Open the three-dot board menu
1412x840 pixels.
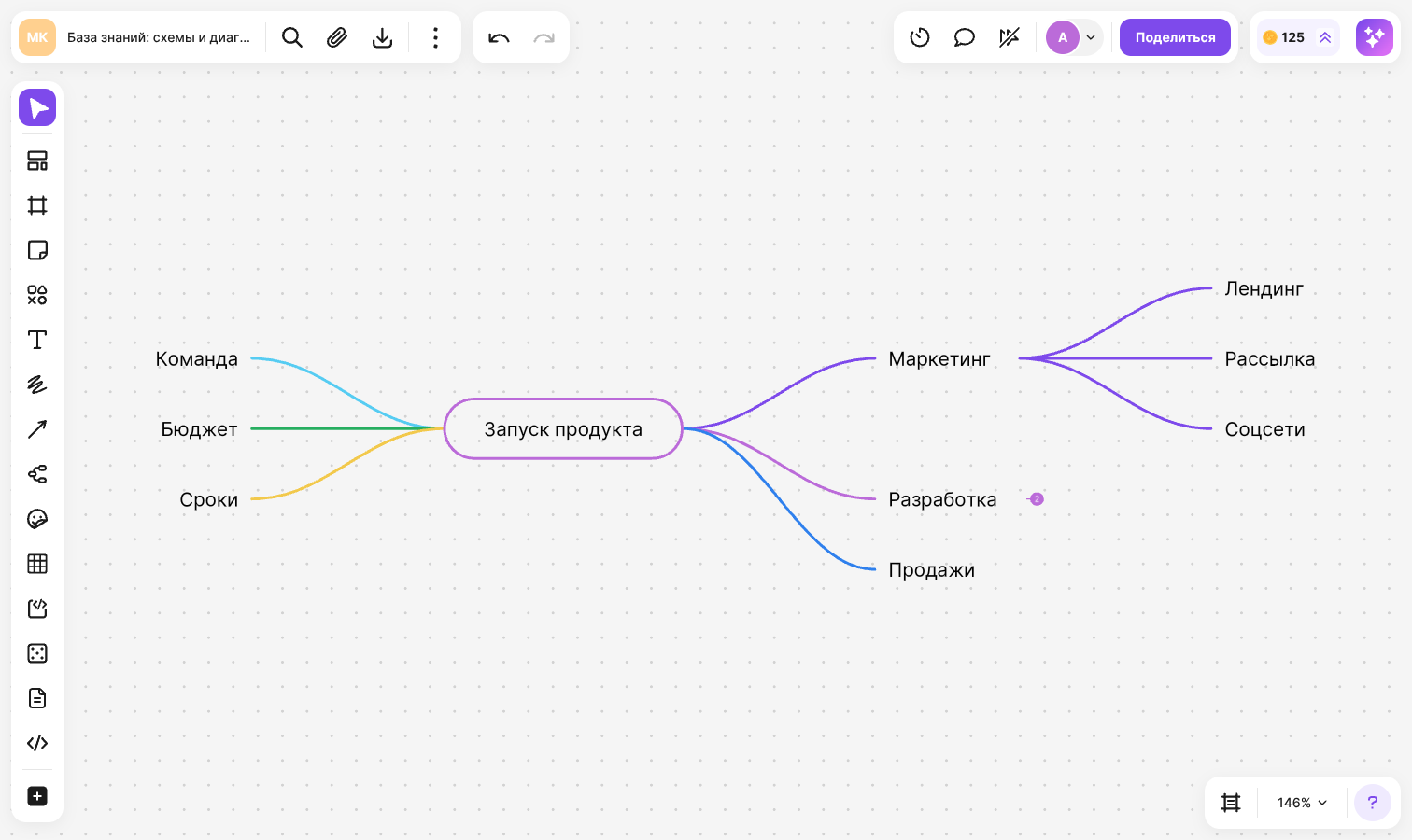435,37
